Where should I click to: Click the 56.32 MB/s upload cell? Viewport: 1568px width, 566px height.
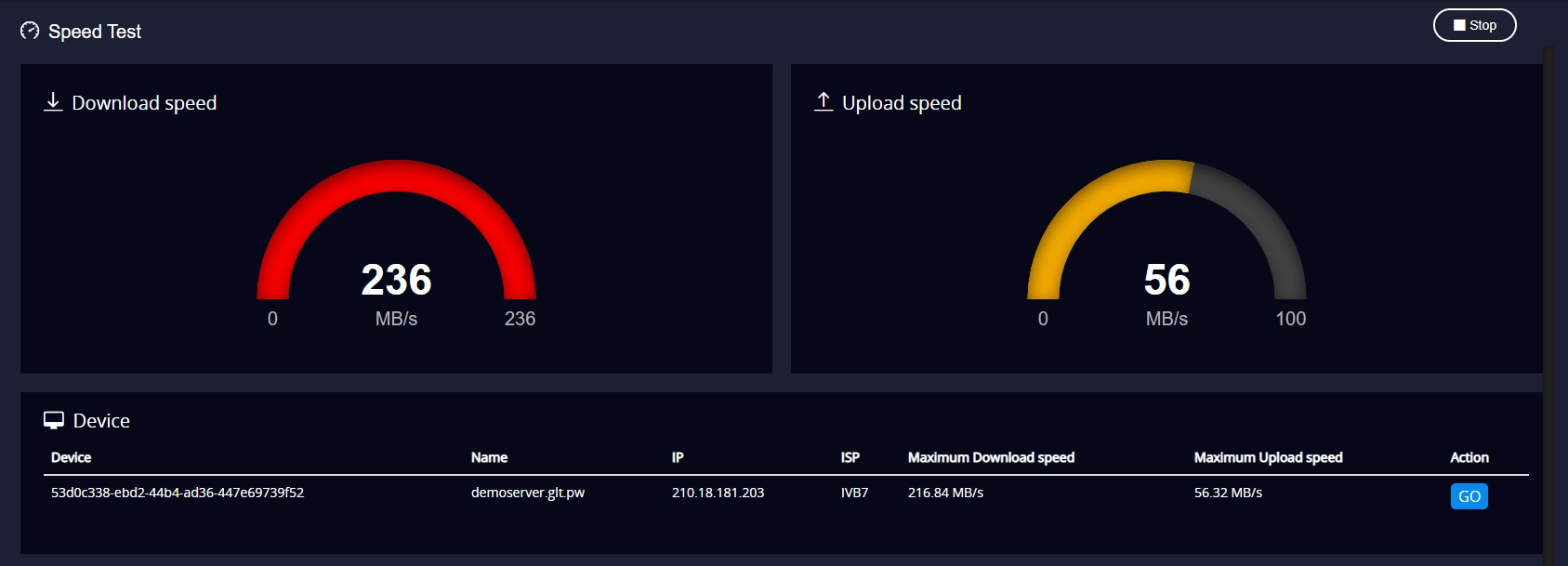coord(1228,493)
